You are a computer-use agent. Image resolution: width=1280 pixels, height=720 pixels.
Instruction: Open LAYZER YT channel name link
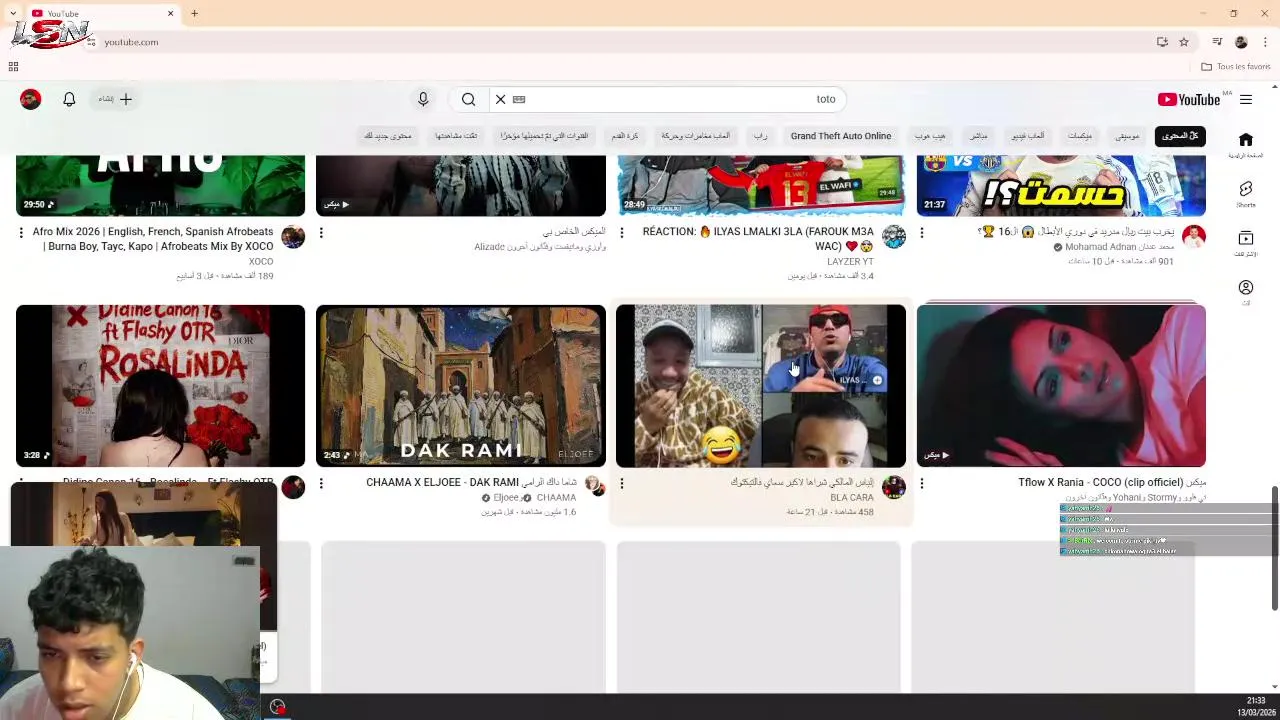tap(850, 261)
